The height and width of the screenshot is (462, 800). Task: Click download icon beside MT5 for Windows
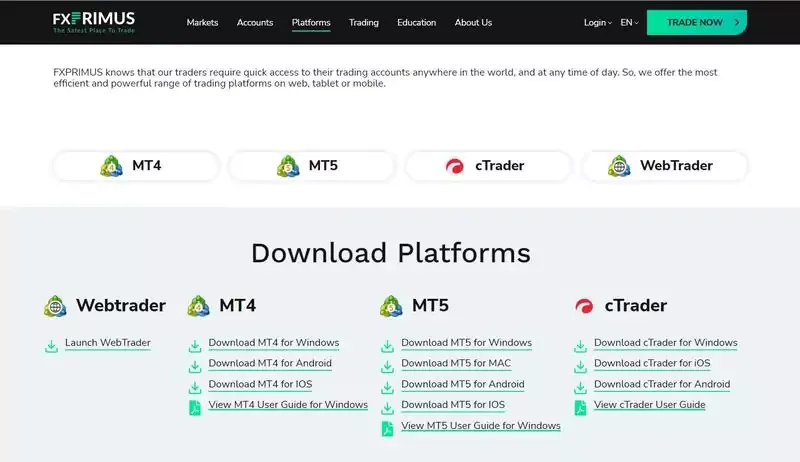point(387,346)
